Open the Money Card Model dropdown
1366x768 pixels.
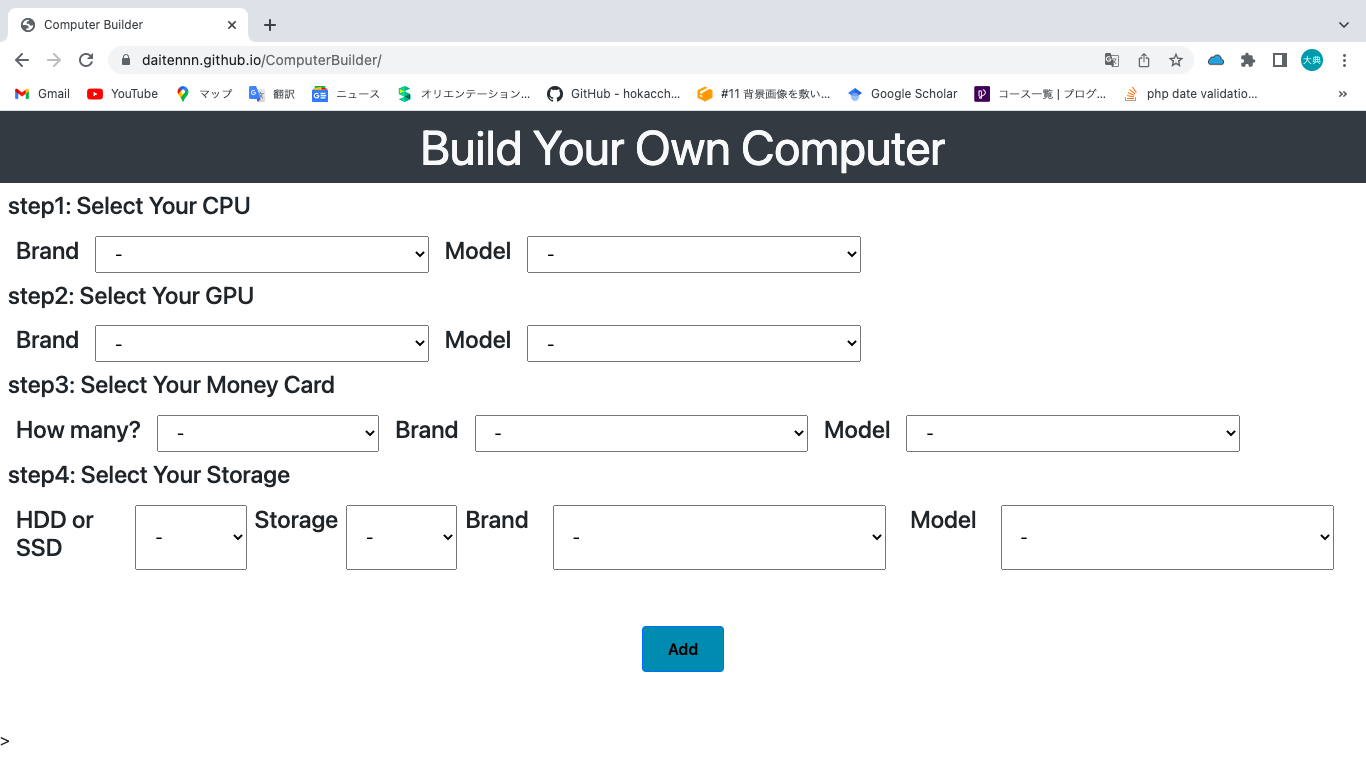pyautogui.click(x=1073, y=433)
